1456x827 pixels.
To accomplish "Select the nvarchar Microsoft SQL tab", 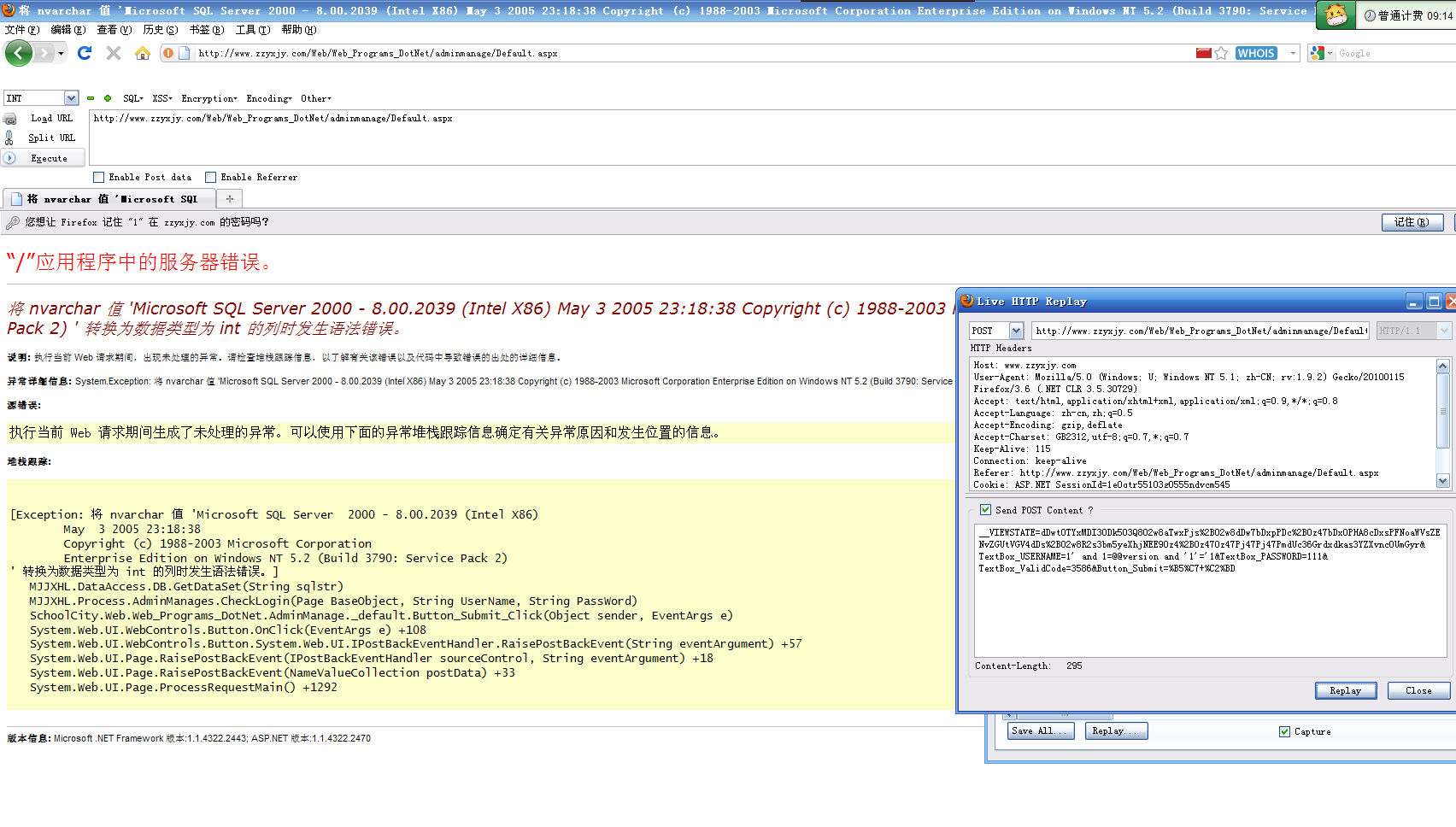I will point(109,199).
